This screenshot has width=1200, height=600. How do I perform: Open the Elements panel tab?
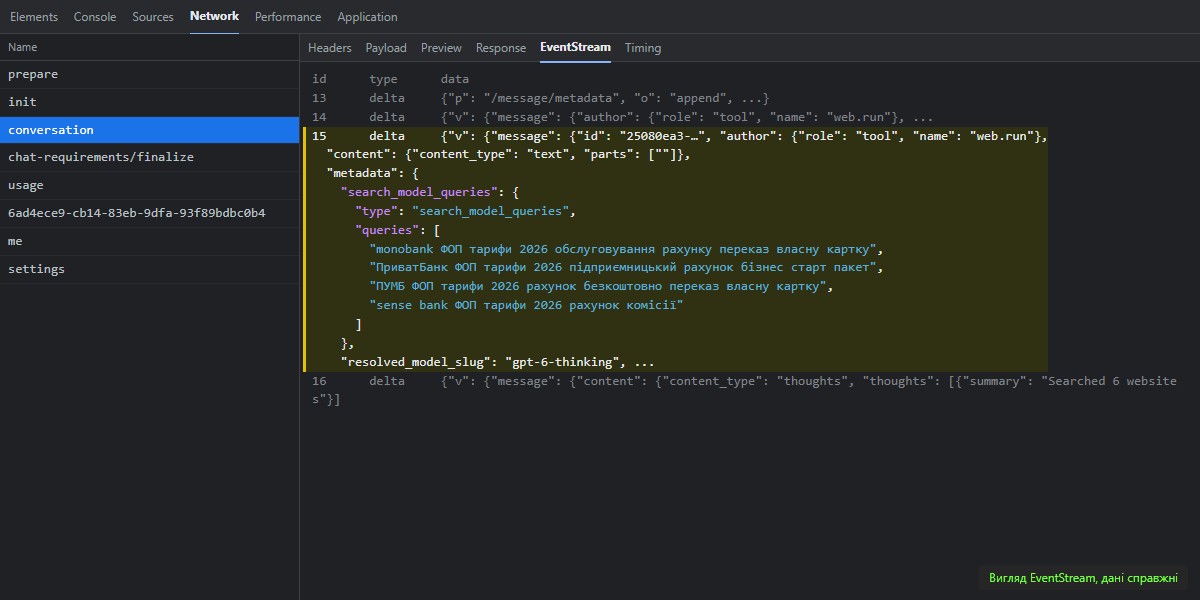(34, 17)
